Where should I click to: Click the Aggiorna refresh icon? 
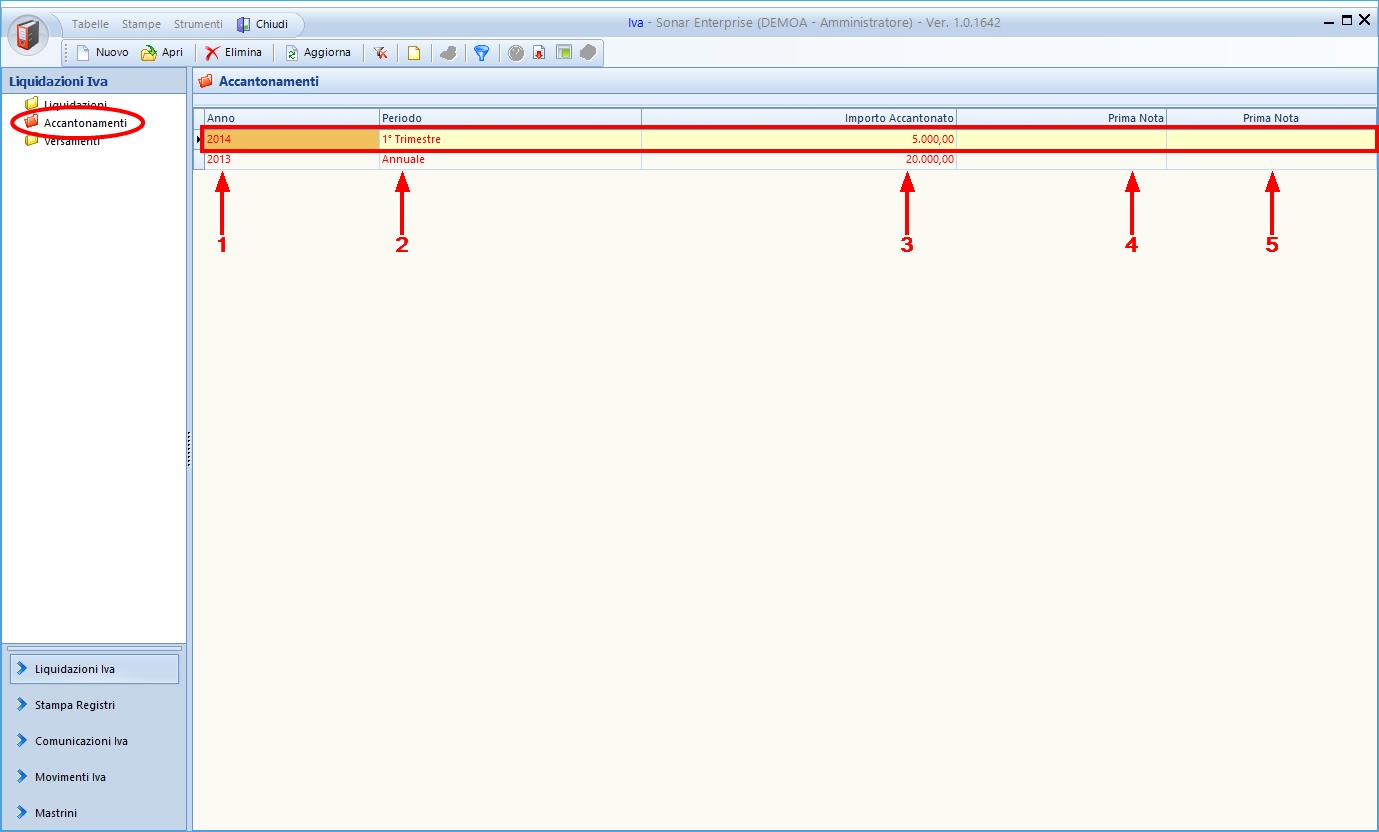coord(291,53)
